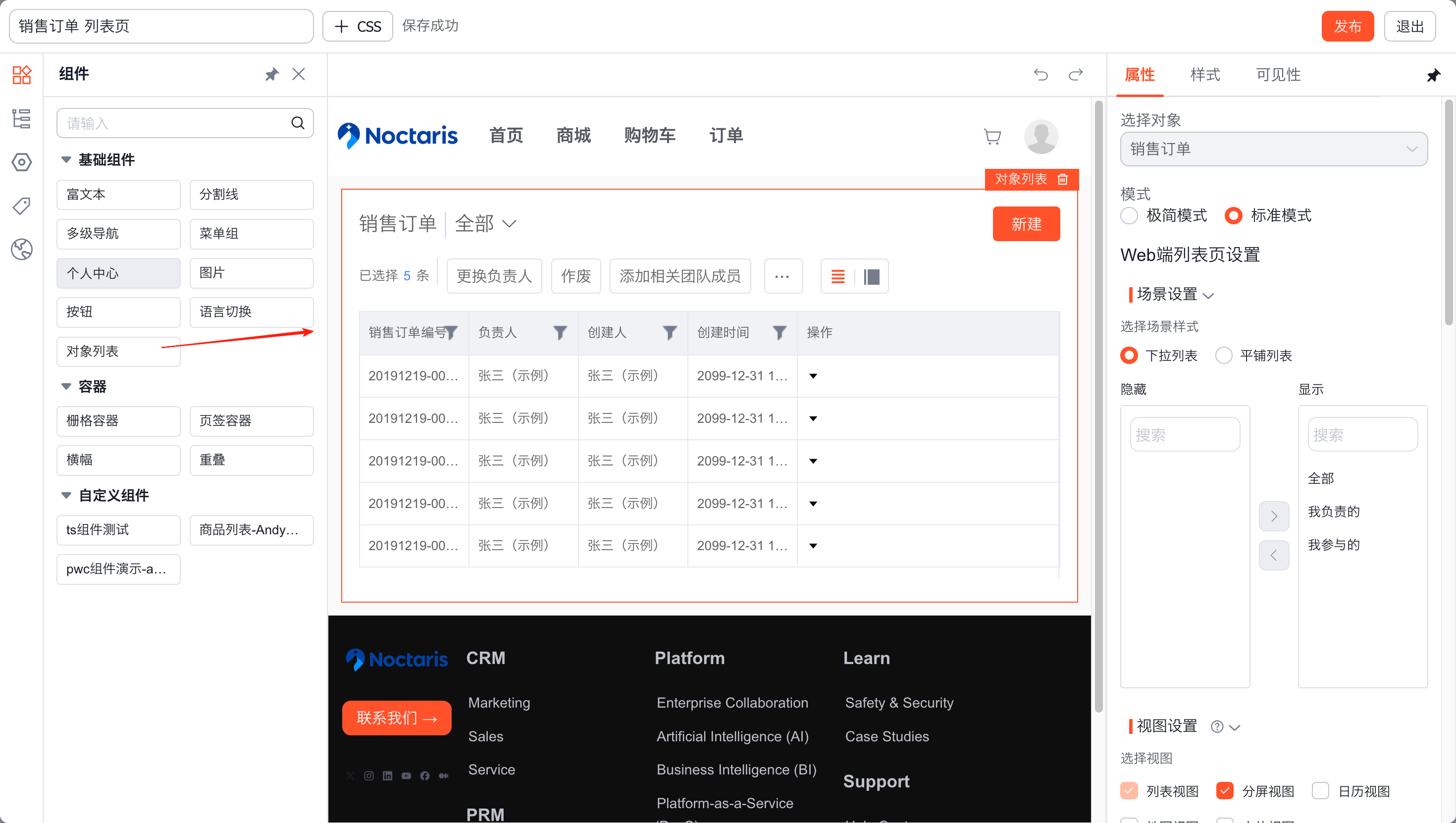Enable the 日历视图 checkbox
The width and height of the screenshot is (1456, 823).
click(1320, 790)
